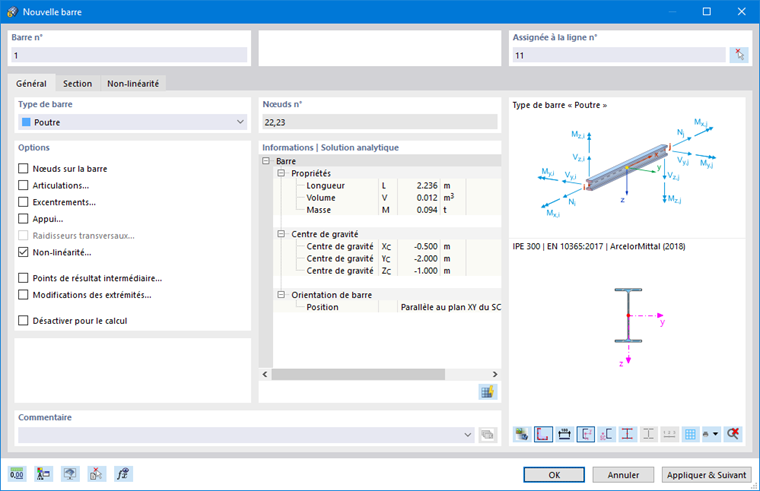Enable Nœuds sur la barre checkbox
The height and width of the screenshot is (491, 760).
pos(23,168)
